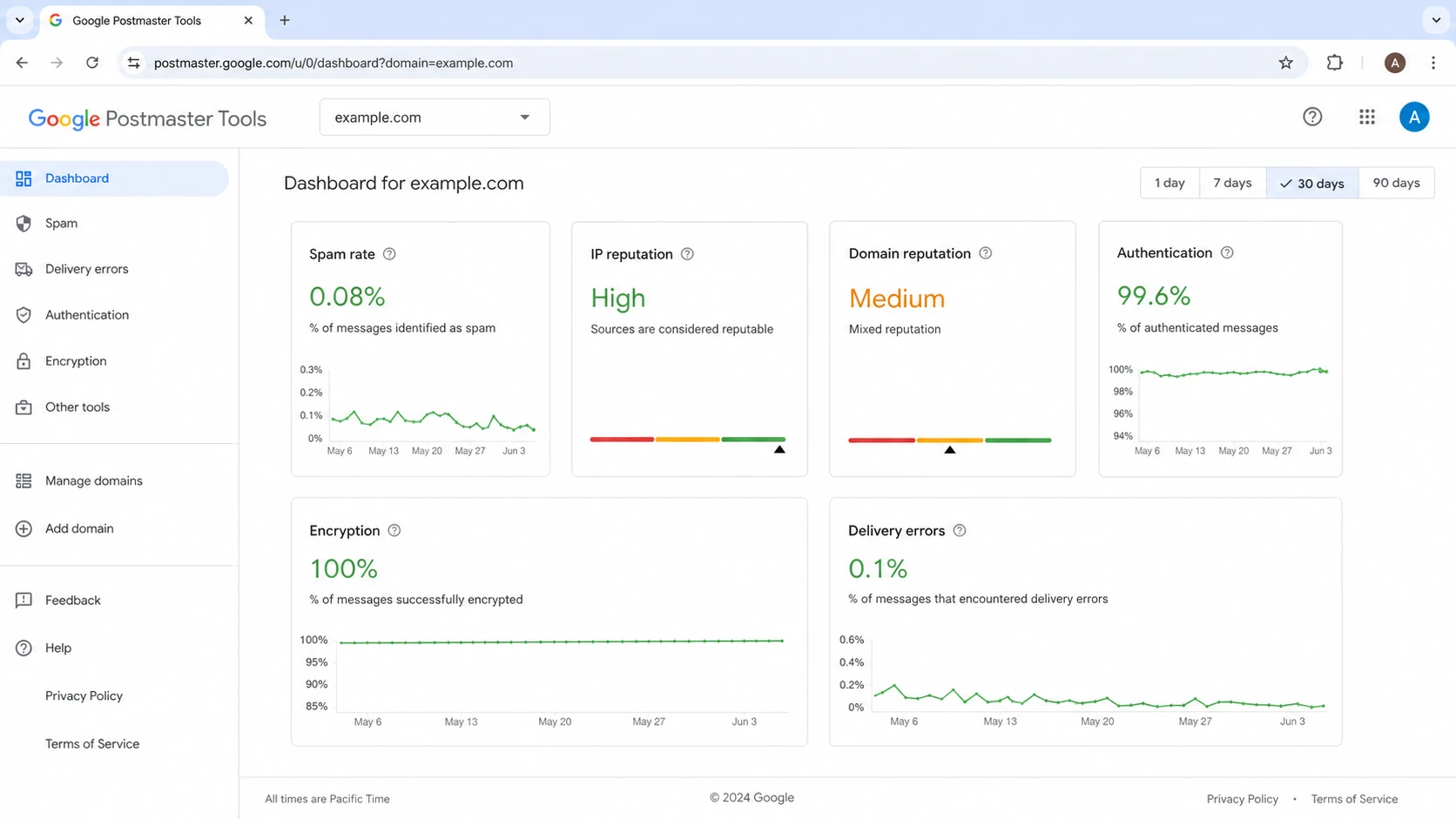The width and height of the screenshot is (1456, 819).
Task: Click the red segment of IP reputation bar
Action: [622, 440]
